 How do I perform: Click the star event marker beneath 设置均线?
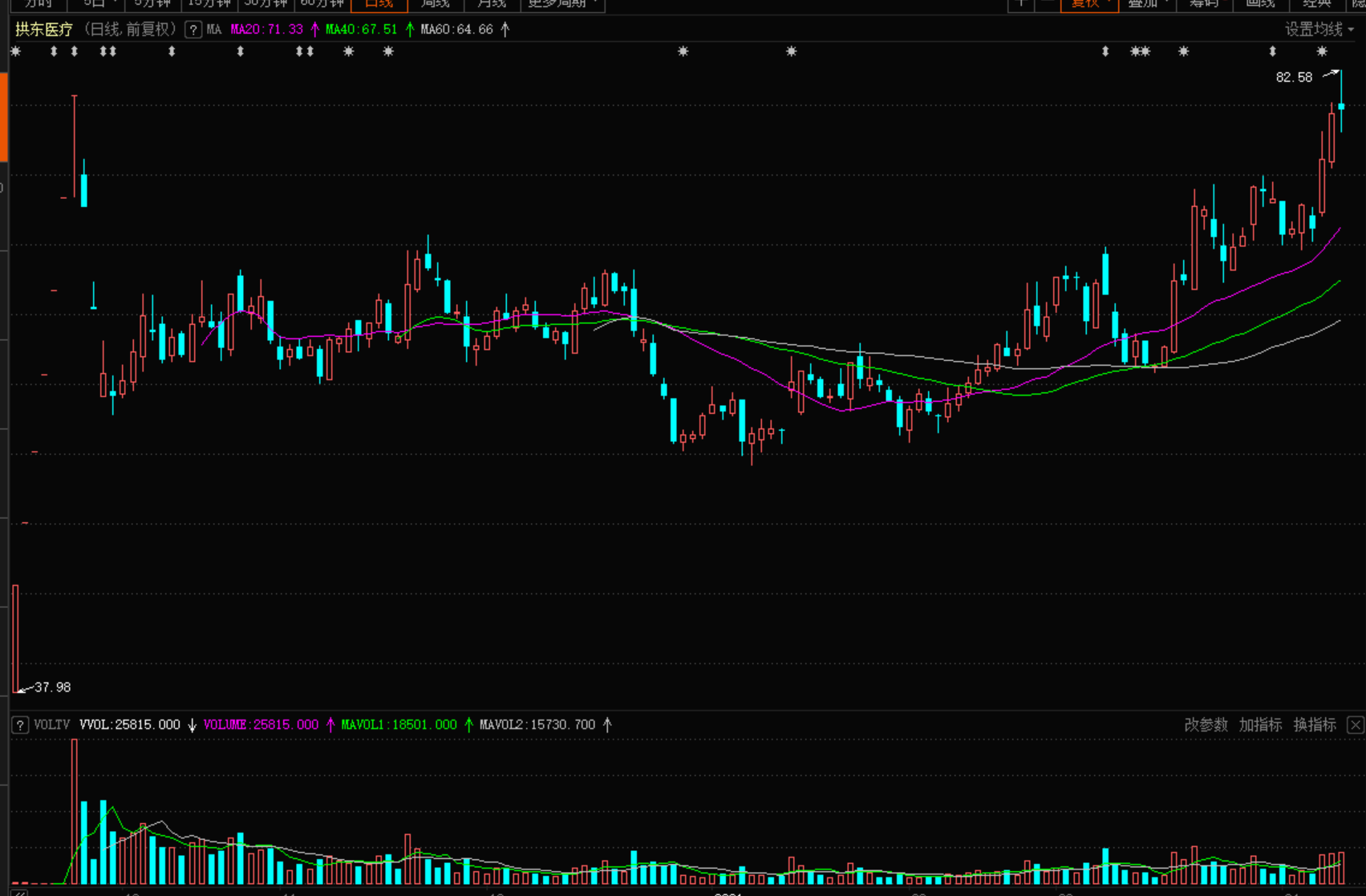[x=1322, y=52]
